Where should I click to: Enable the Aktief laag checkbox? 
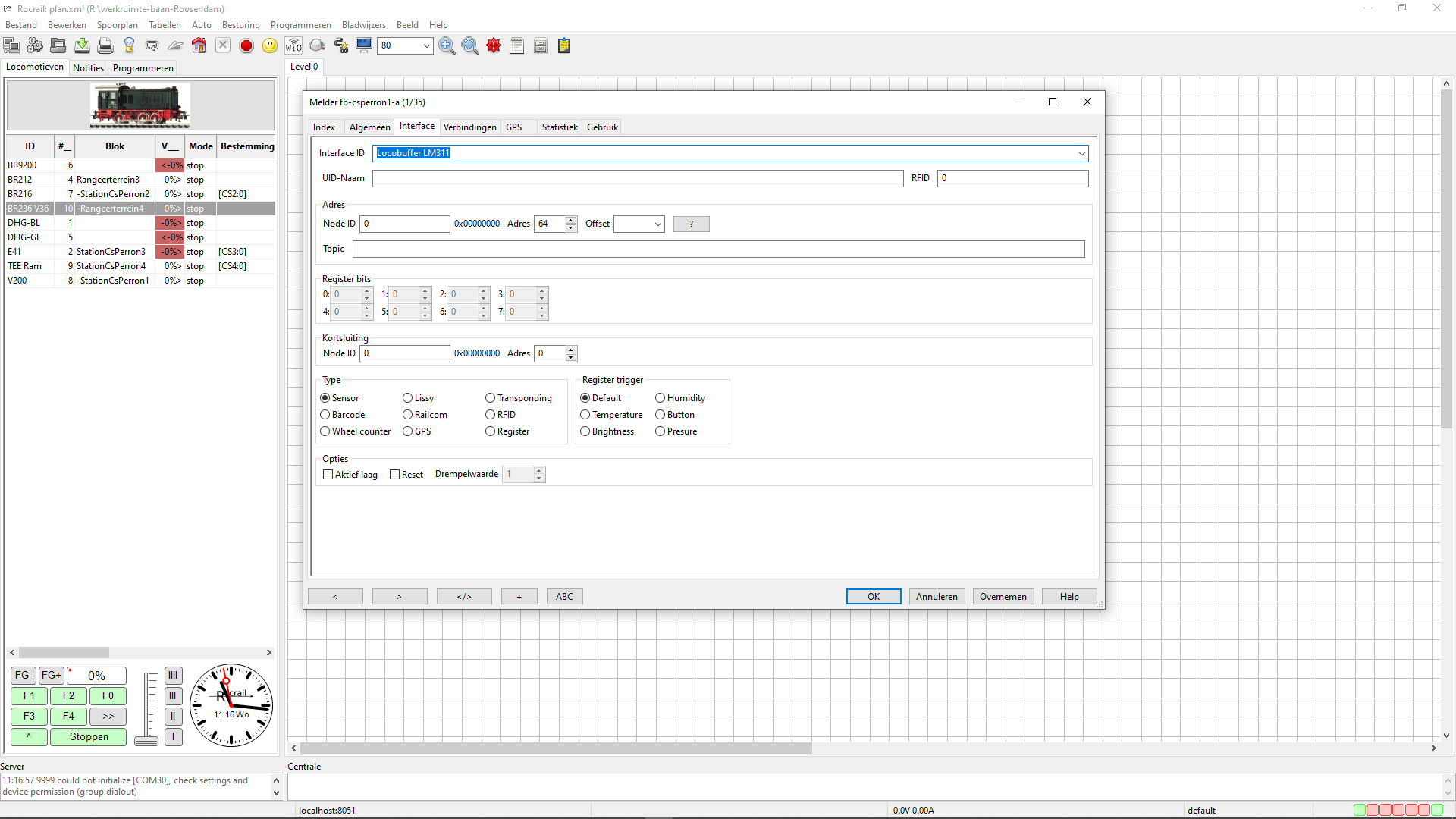[x=328, y=475]
